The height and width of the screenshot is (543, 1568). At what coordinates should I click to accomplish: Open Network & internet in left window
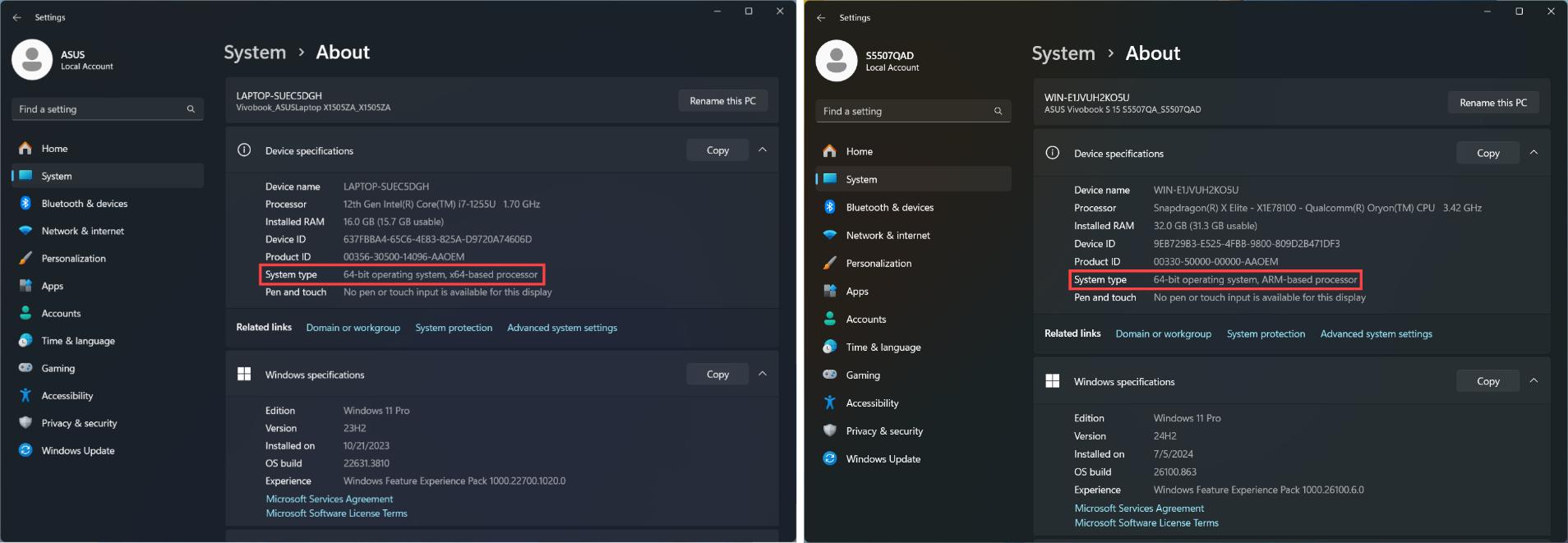[108, 231]
